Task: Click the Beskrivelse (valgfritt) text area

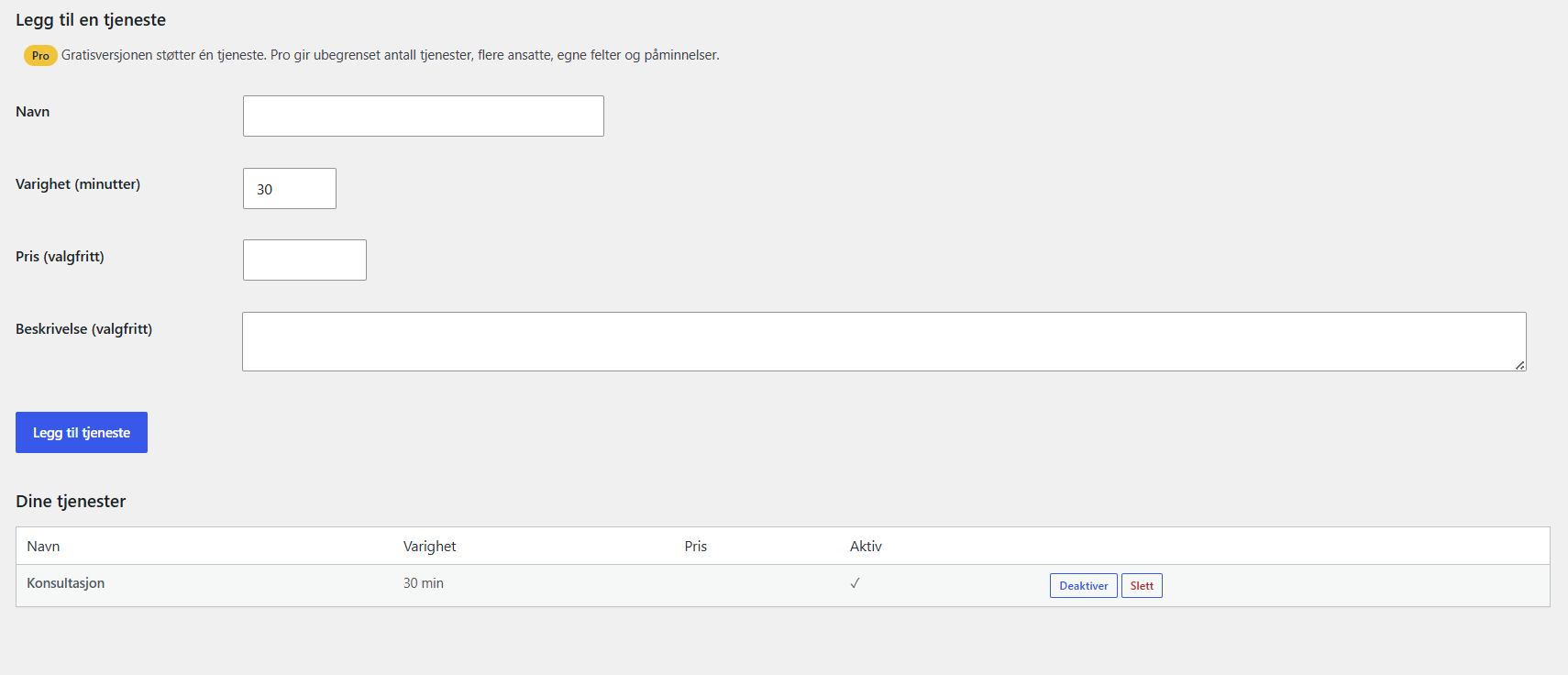Action: coord(884,341)
